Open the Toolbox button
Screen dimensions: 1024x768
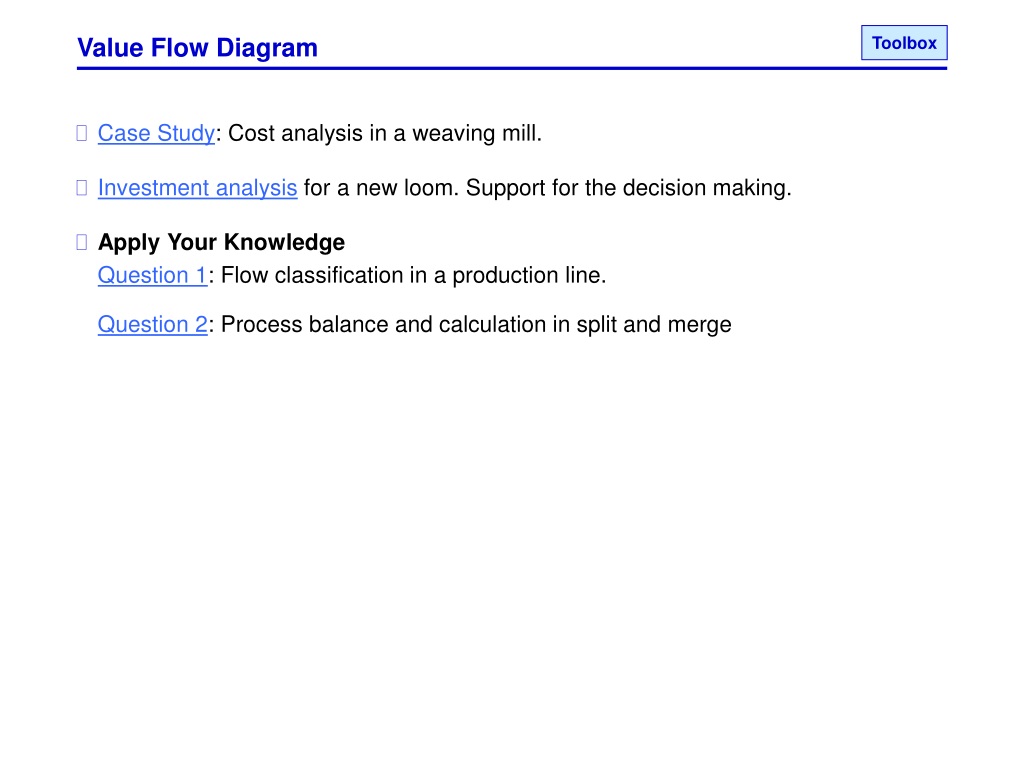(x=904, y=42)
